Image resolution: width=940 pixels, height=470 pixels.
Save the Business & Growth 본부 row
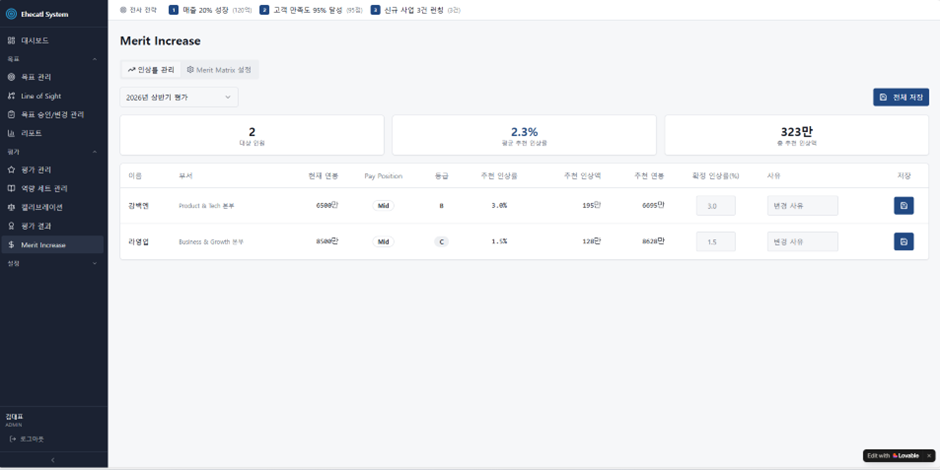pyautogui.click(x=903, y=242)
